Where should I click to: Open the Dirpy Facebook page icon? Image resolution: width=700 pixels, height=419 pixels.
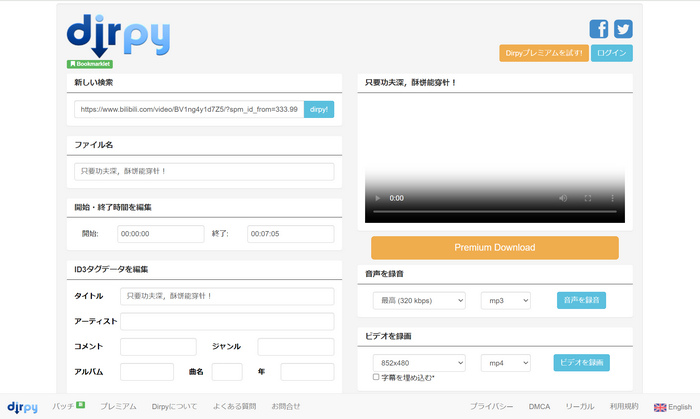coord(598,29)
